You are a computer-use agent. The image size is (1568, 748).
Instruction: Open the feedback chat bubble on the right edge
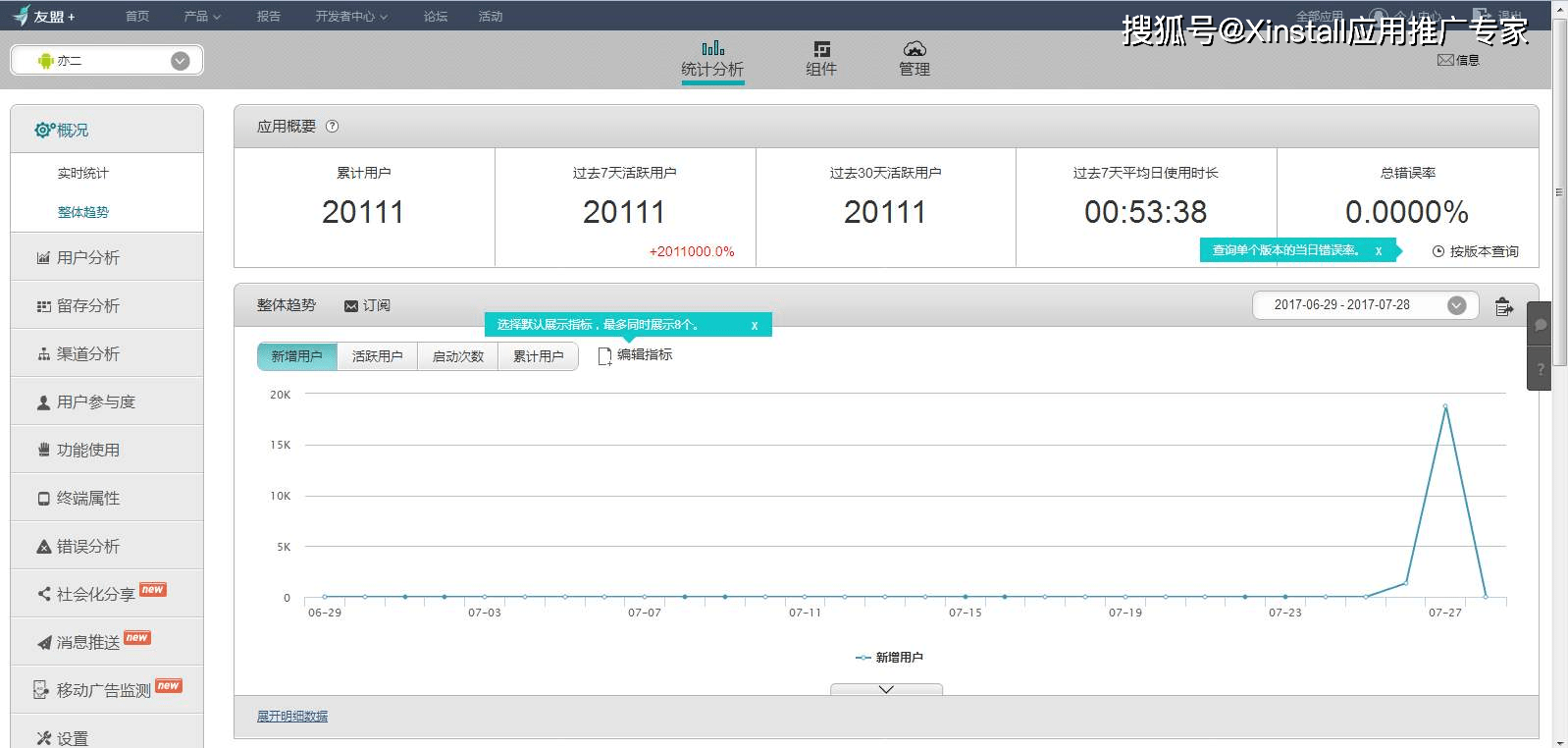1541,325
